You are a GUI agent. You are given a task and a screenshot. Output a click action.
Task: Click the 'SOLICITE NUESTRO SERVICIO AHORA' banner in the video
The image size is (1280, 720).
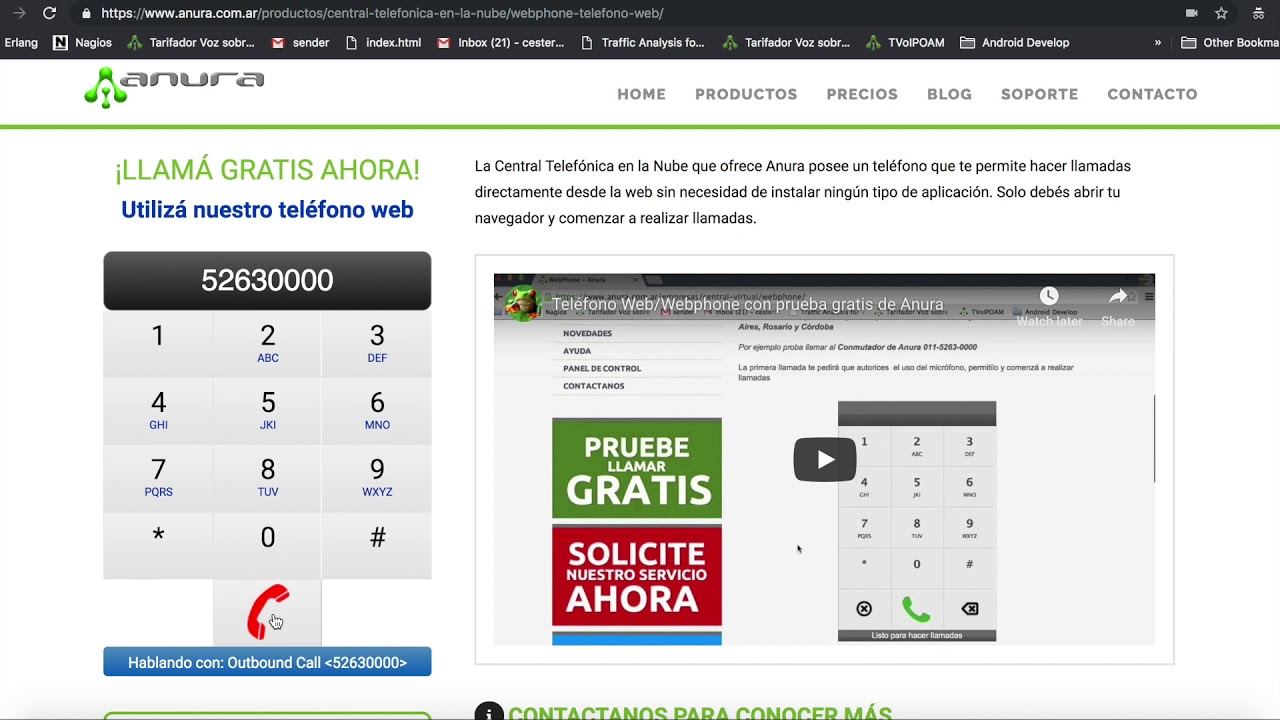637,575
